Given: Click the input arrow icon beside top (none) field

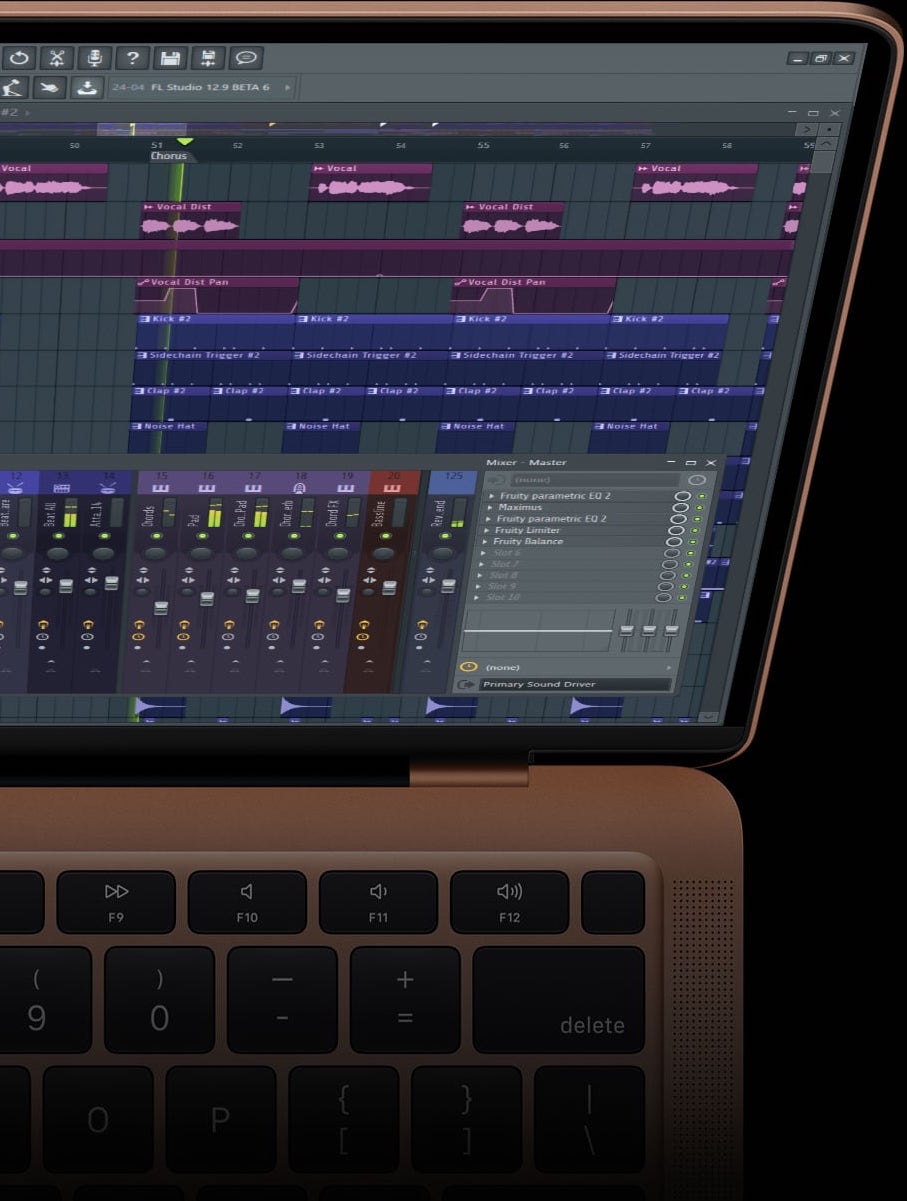Looking at the screenshot, I should point(496,480).
